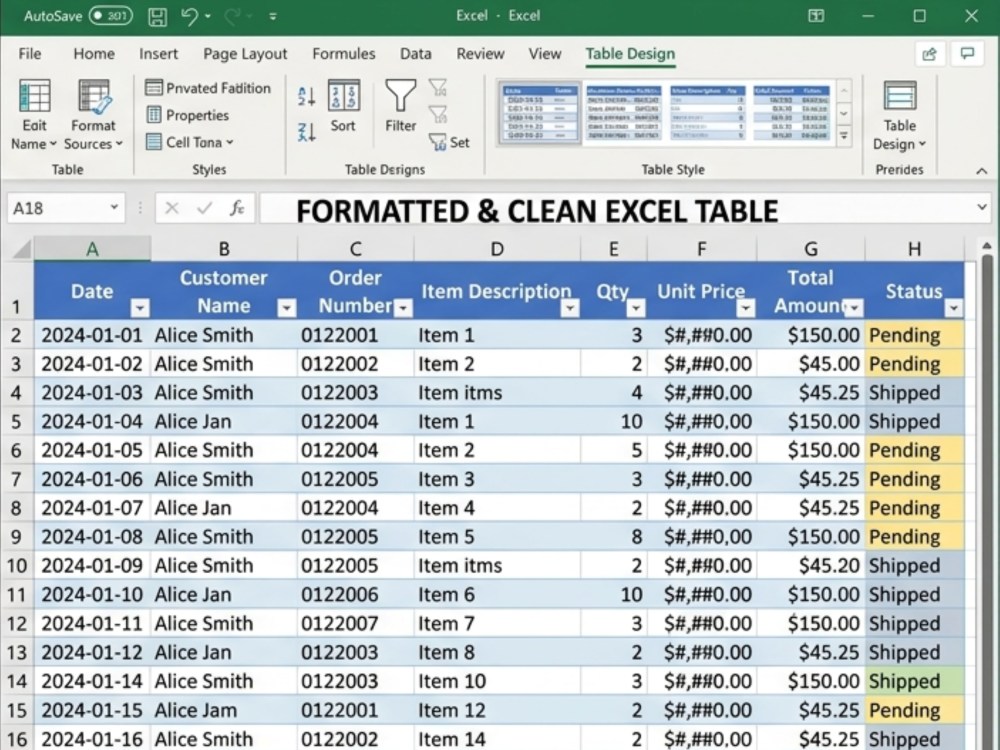Open the Total Amount filter dropdown

click(854, 308)
